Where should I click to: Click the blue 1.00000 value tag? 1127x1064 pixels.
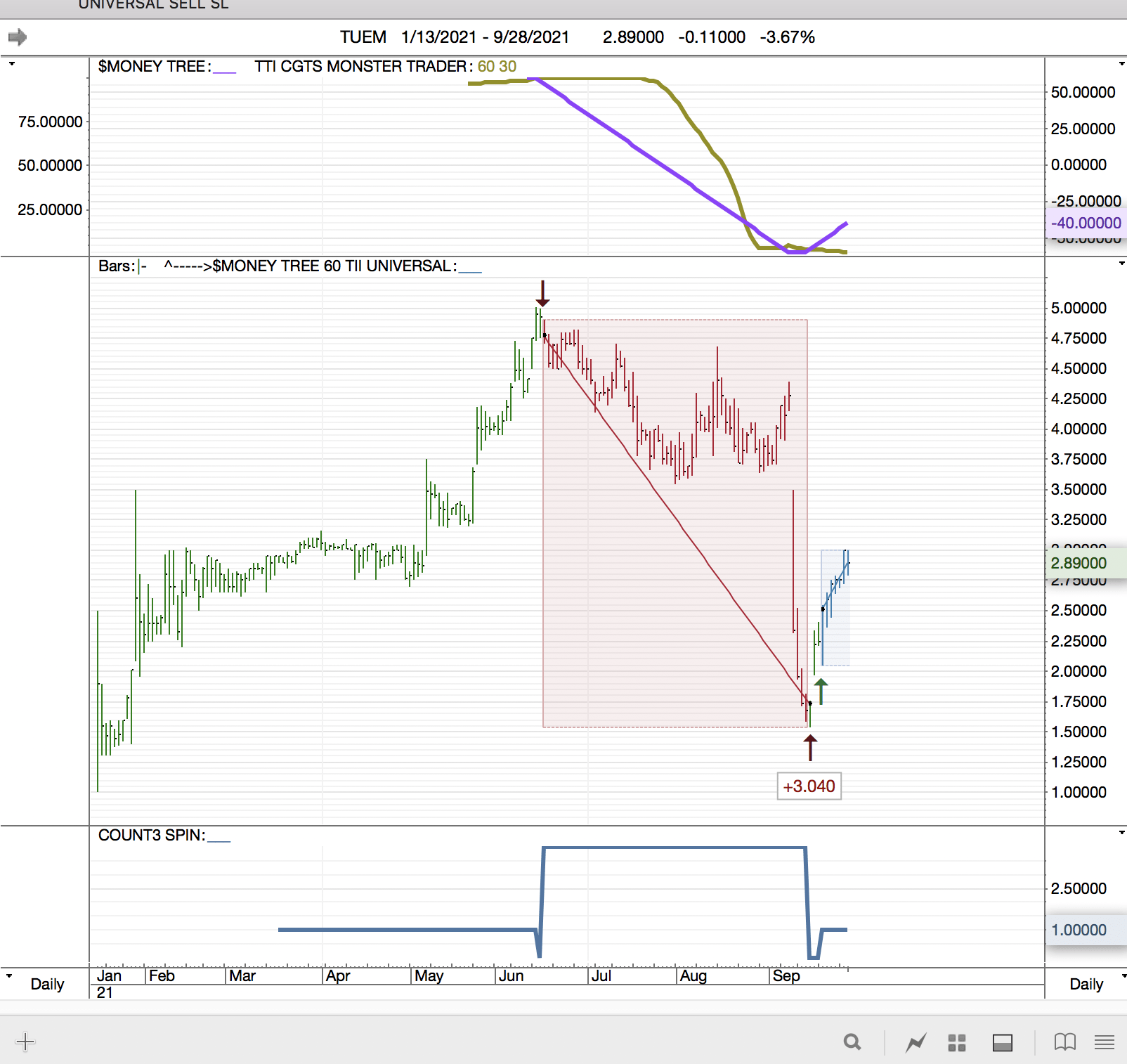(x=1086, y=930)
